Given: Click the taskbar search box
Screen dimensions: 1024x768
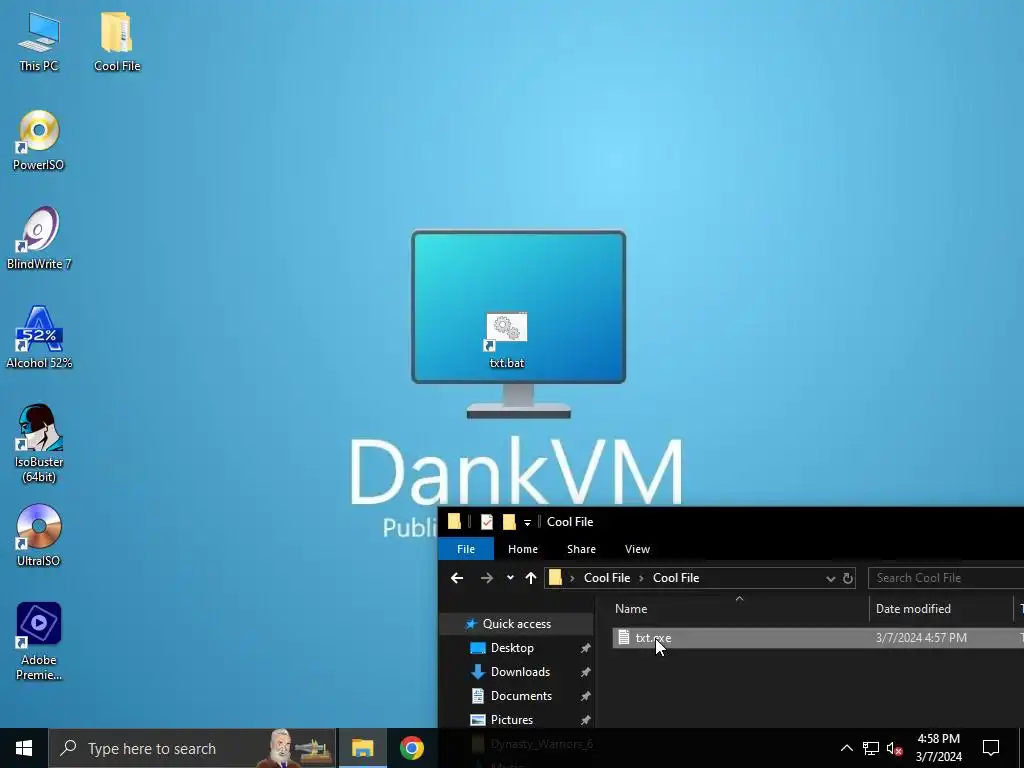Looking at the screenshot, I should click(x=193, y=748).
